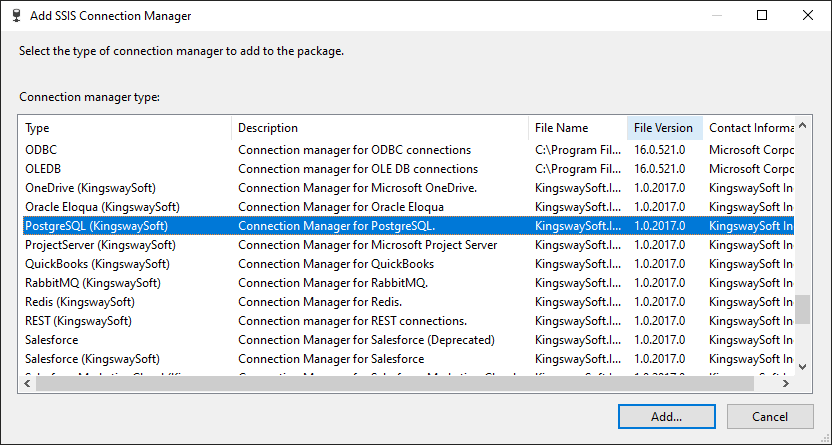Screen dimensions: 832x445
Task: Click 'Connection manager for OLE DB connections' description
Action: [358, 169]
